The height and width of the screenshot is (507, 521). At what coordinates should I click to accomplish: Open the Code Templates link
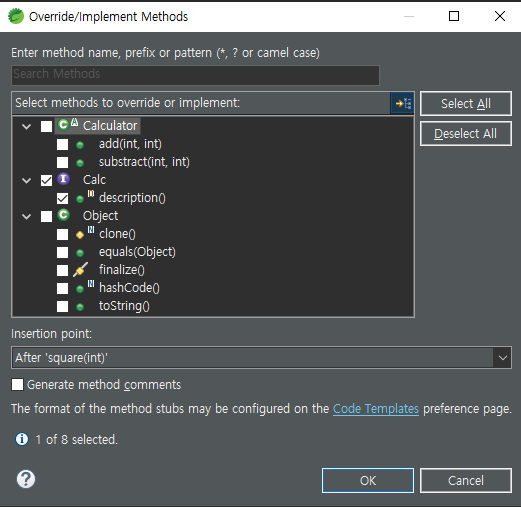[x=376, y=409]
